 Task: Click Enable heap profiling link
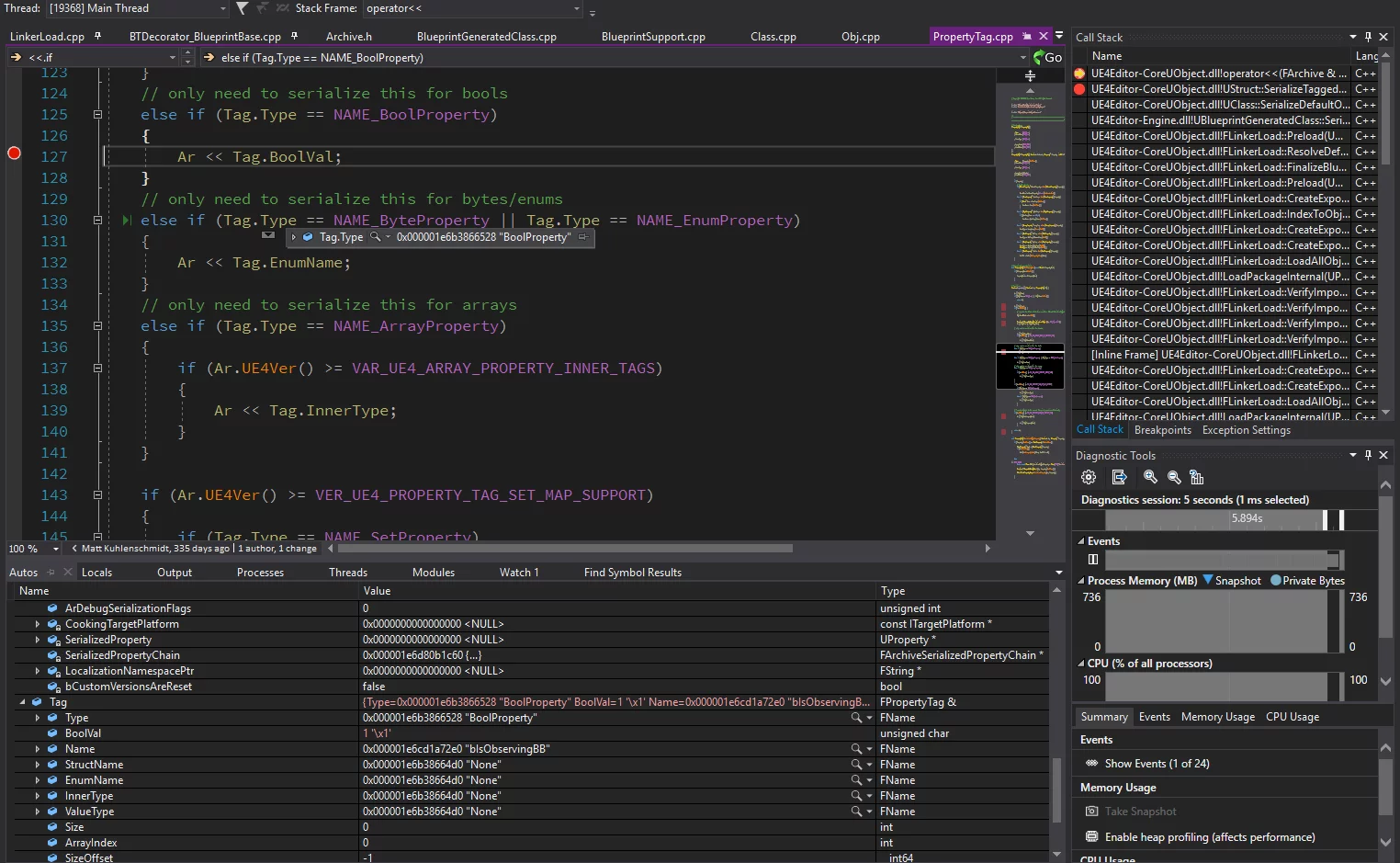point(1210,837)
